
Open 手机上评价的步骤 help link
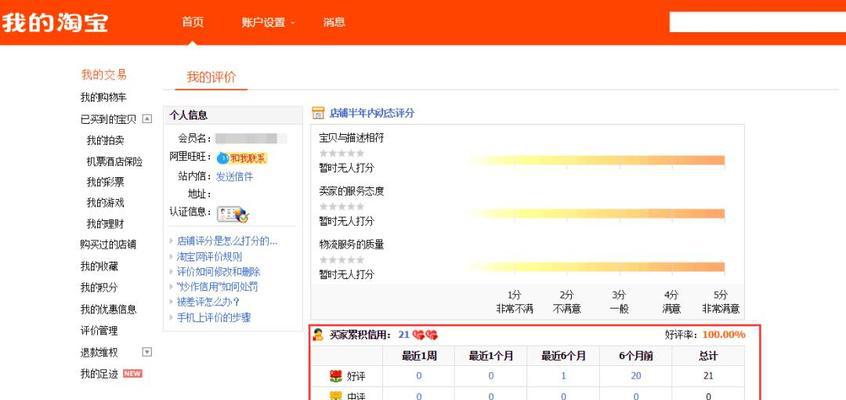click(214, 317)
